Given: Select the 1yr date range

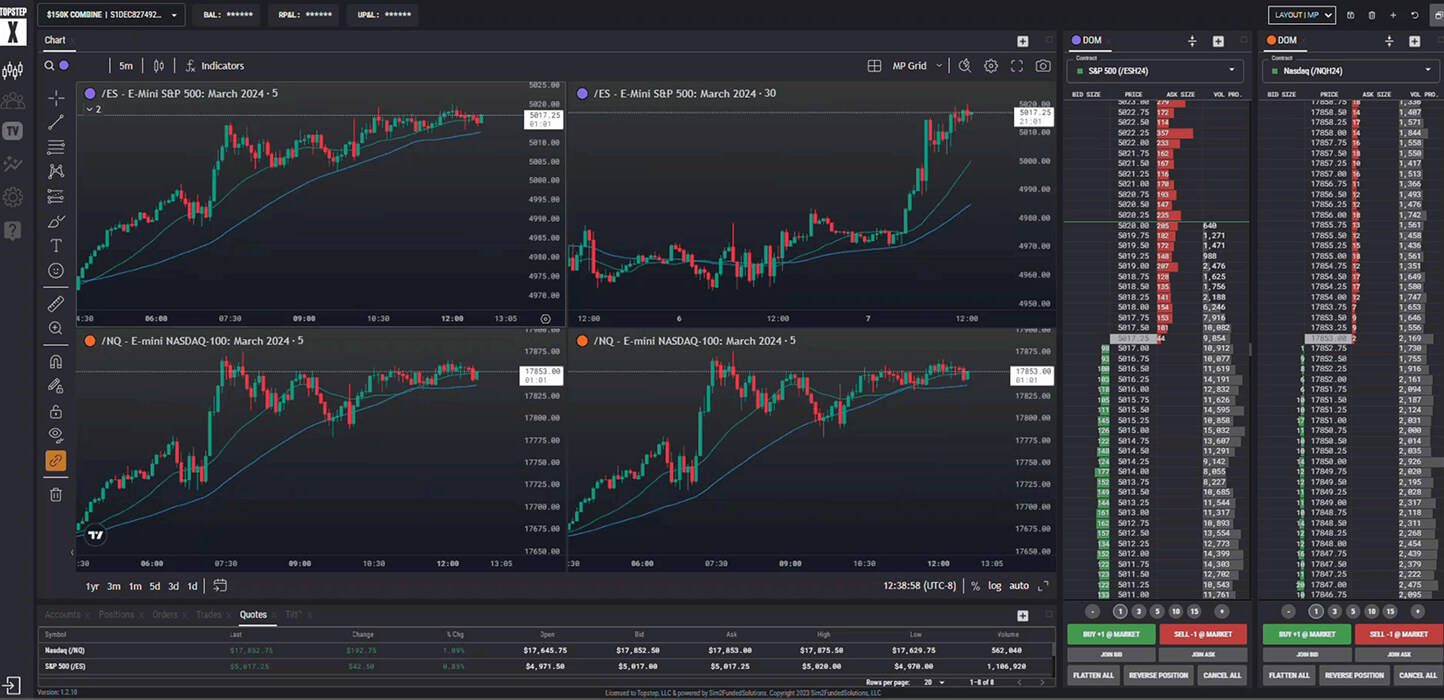Looking at the screenshot, I should [x=92, y=586].
